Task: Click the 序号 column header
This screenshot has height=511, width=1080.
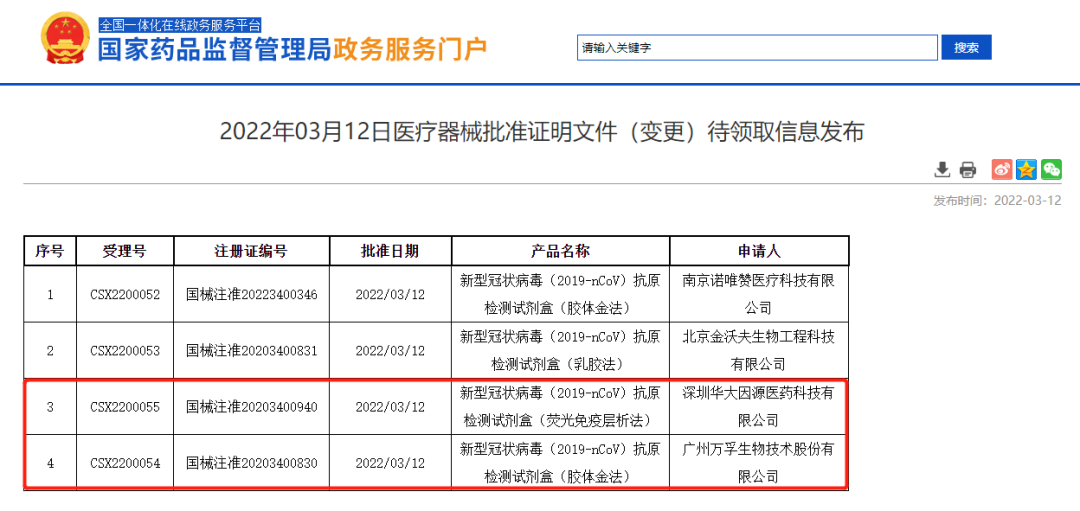Action: pyautogui.click(x=50, y=251)
